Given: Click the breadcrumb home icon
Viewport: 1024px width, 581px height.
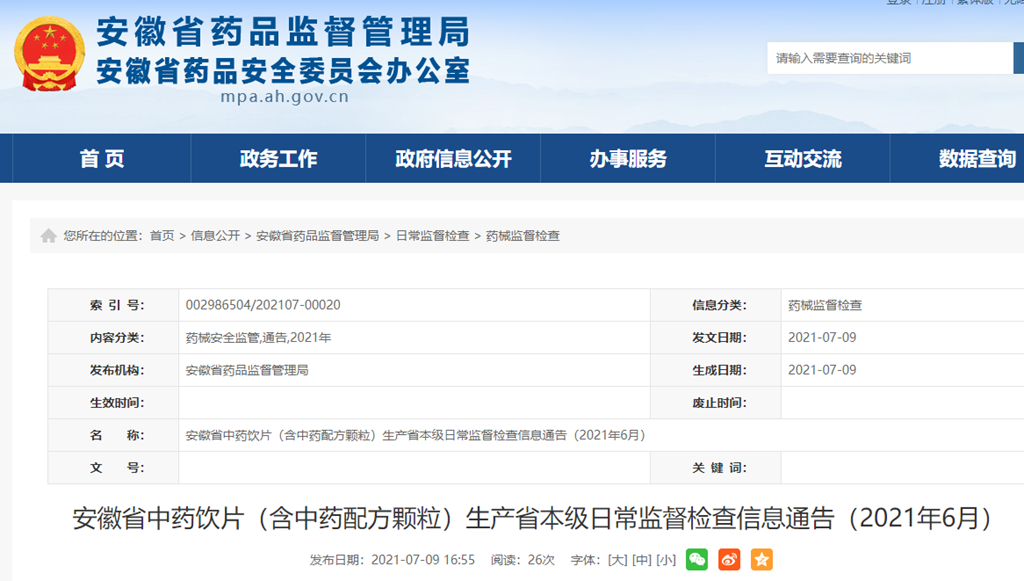Looking at the screenshot, I should pos(48,236).
